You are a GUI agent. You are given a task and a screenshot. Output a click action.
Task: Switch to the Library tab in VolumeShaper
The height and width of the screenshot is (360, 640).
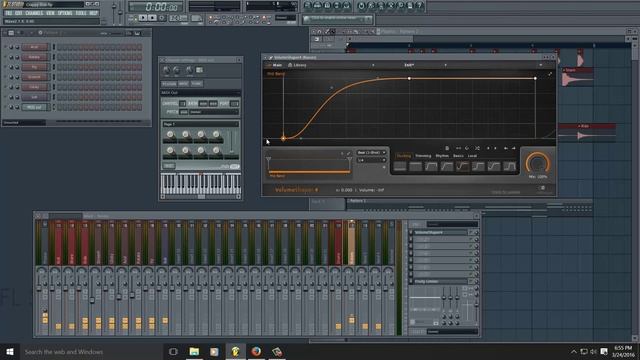tap(298, 65)
